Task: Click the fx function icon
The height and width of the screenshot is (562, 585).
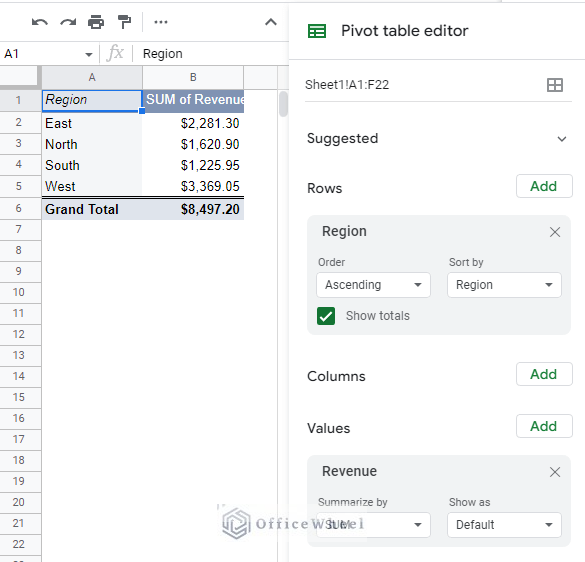Action: [115, 53]
